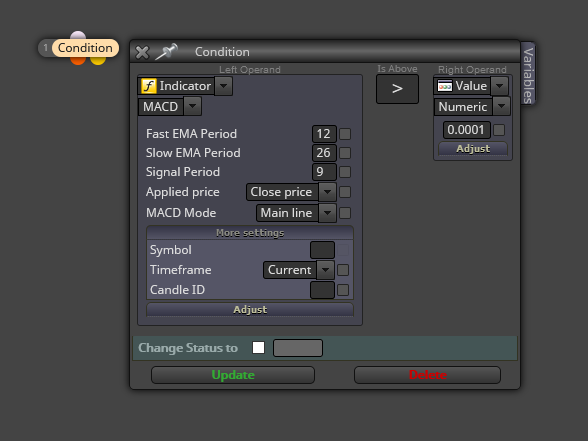Open the Variables side tab
The image size is (588, 441).
click(x=528, y=74)
